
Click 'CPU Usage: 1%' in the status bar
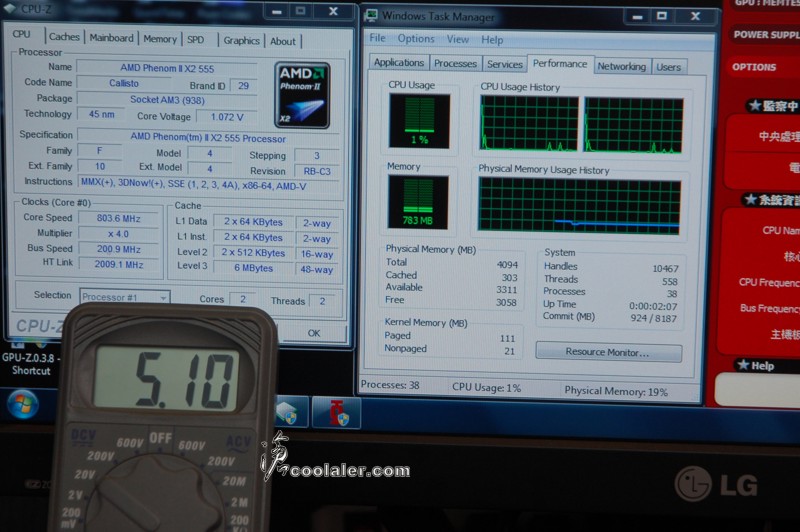pyautogui.click(x=486, y=388)
